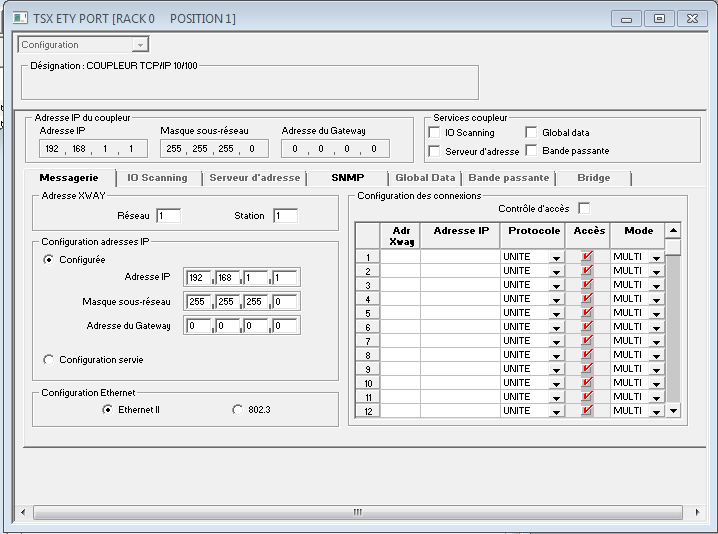
Task: Toggle the red Accès checkmark in row 12
Action: point(587,411)
